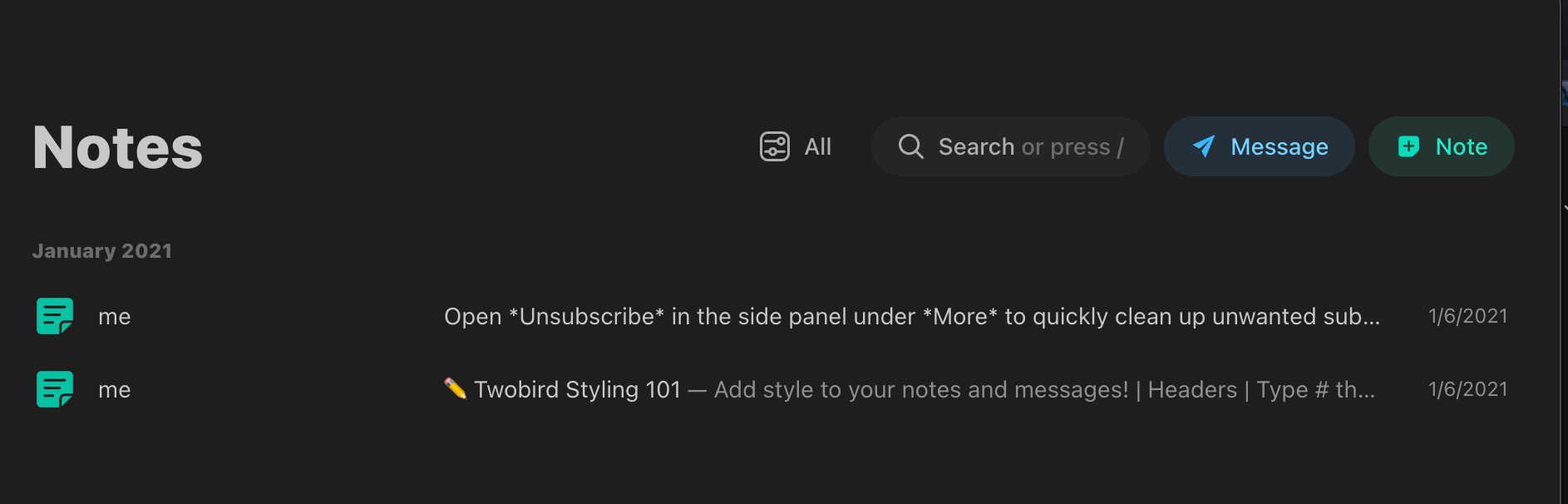Click note icon of Twobird Styling row
The height and width of the screenshot is (504, 1568).
(55, 389)
